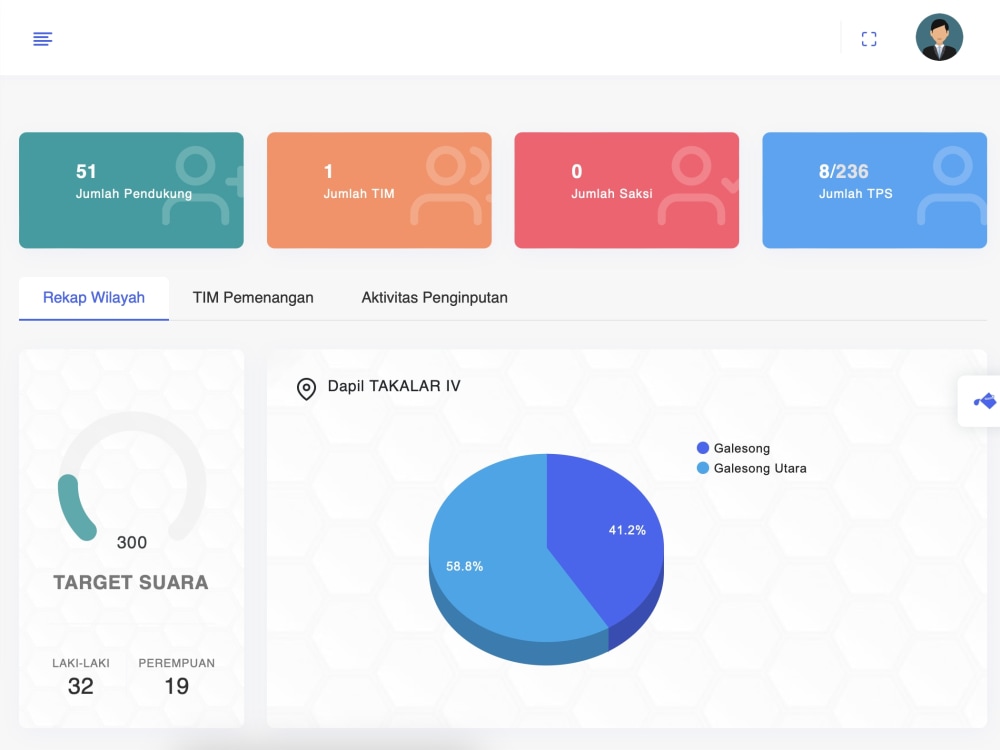Click the TARGET SUARA label
This screenshot has width=1000, height=750.
click(x=131, y=582)
